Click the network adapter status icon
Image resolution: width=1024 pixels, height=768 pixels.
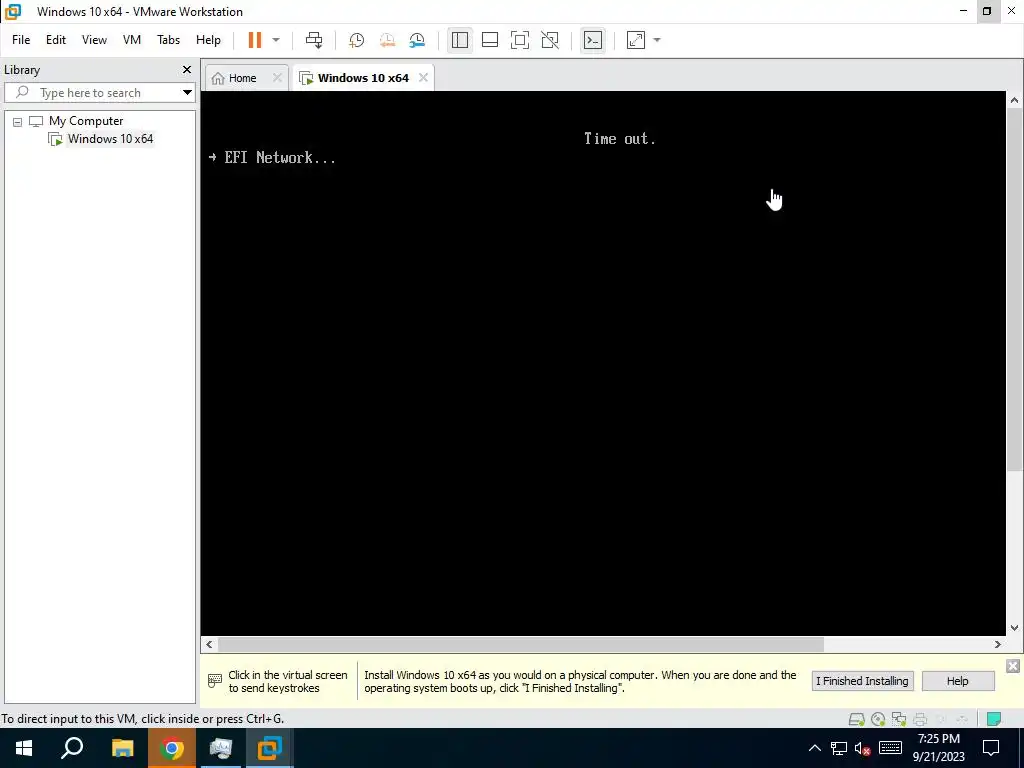tap(899, 719)
